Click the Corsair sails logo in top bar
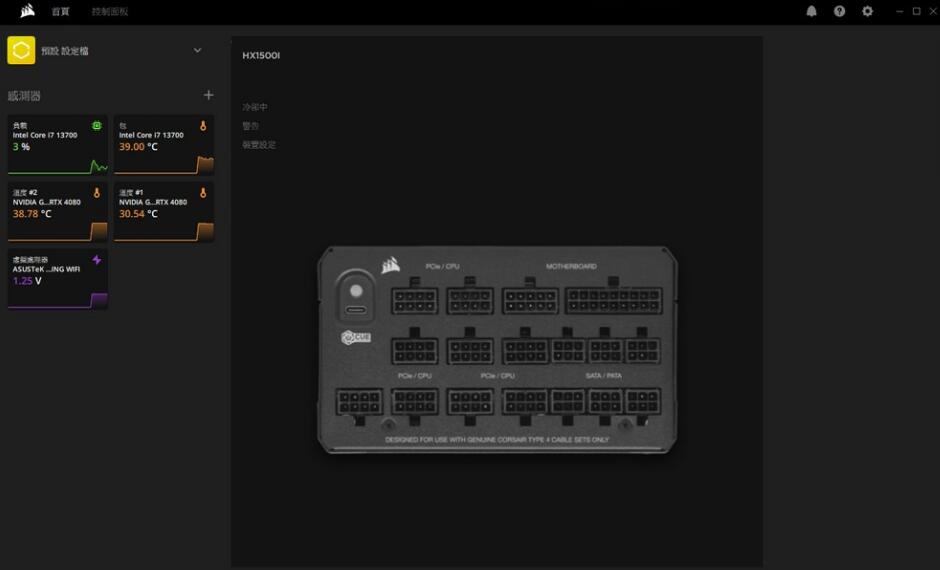 click(27, 11)
